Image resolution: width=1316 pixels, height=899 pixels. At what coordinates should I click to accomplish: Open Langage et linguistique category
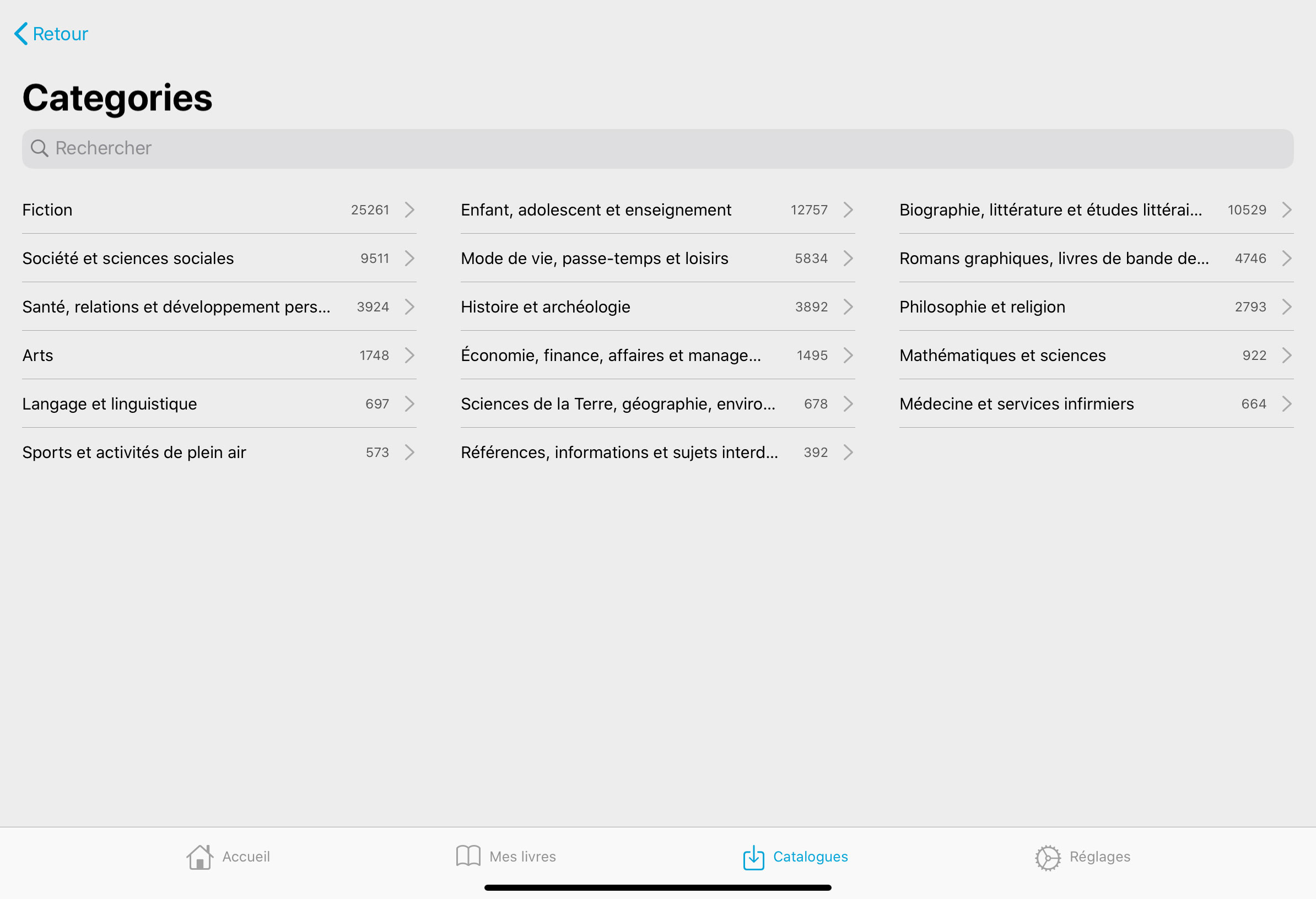click(x=110, y=404)
